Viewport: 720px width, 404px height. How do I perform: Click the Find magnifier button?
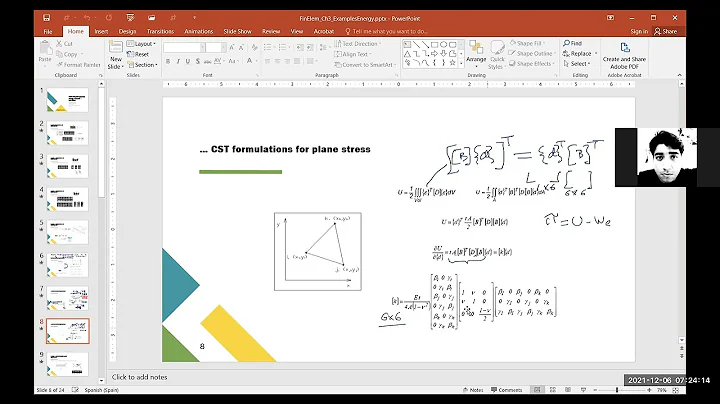point(573,43)
